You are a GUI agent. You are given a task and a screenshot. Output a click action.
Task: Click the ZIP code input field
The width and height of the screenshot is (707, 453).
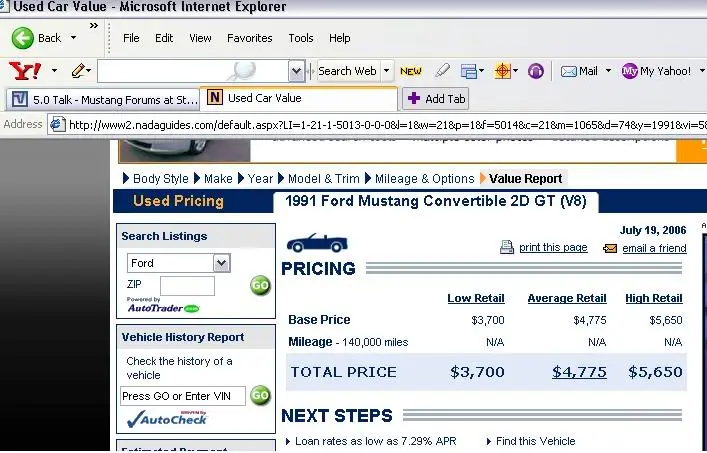[x=187, y=286]
